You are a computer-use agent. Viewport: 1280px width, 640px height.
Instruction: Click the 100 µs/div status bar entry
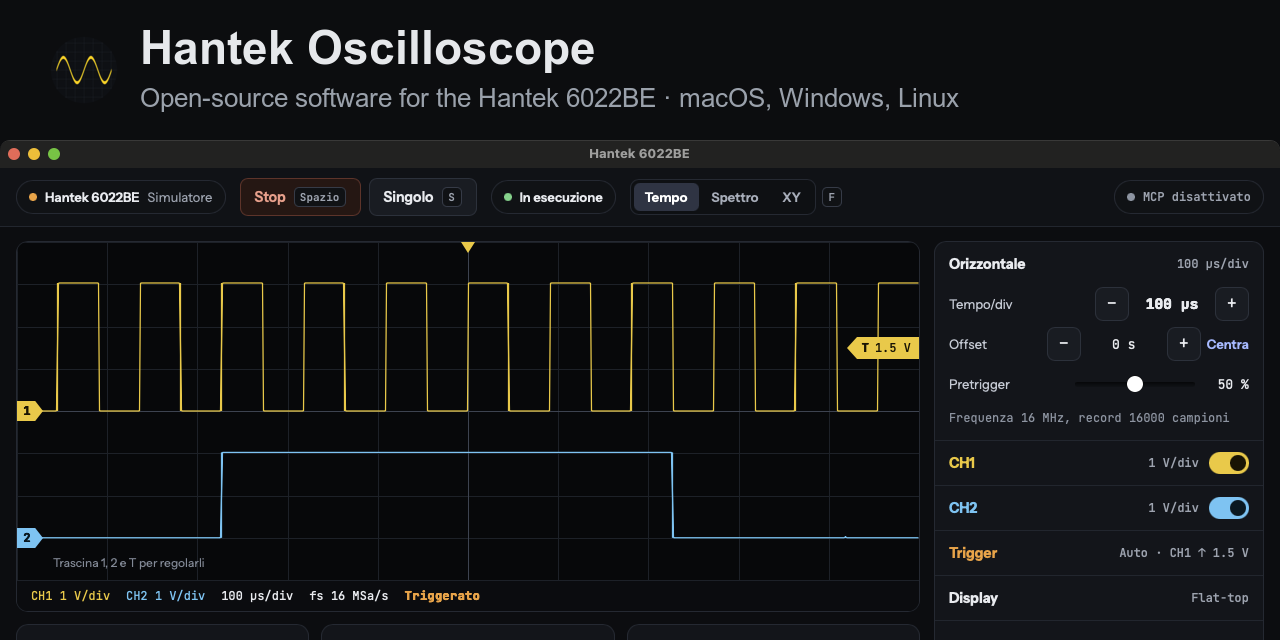(x=257, y=596)
